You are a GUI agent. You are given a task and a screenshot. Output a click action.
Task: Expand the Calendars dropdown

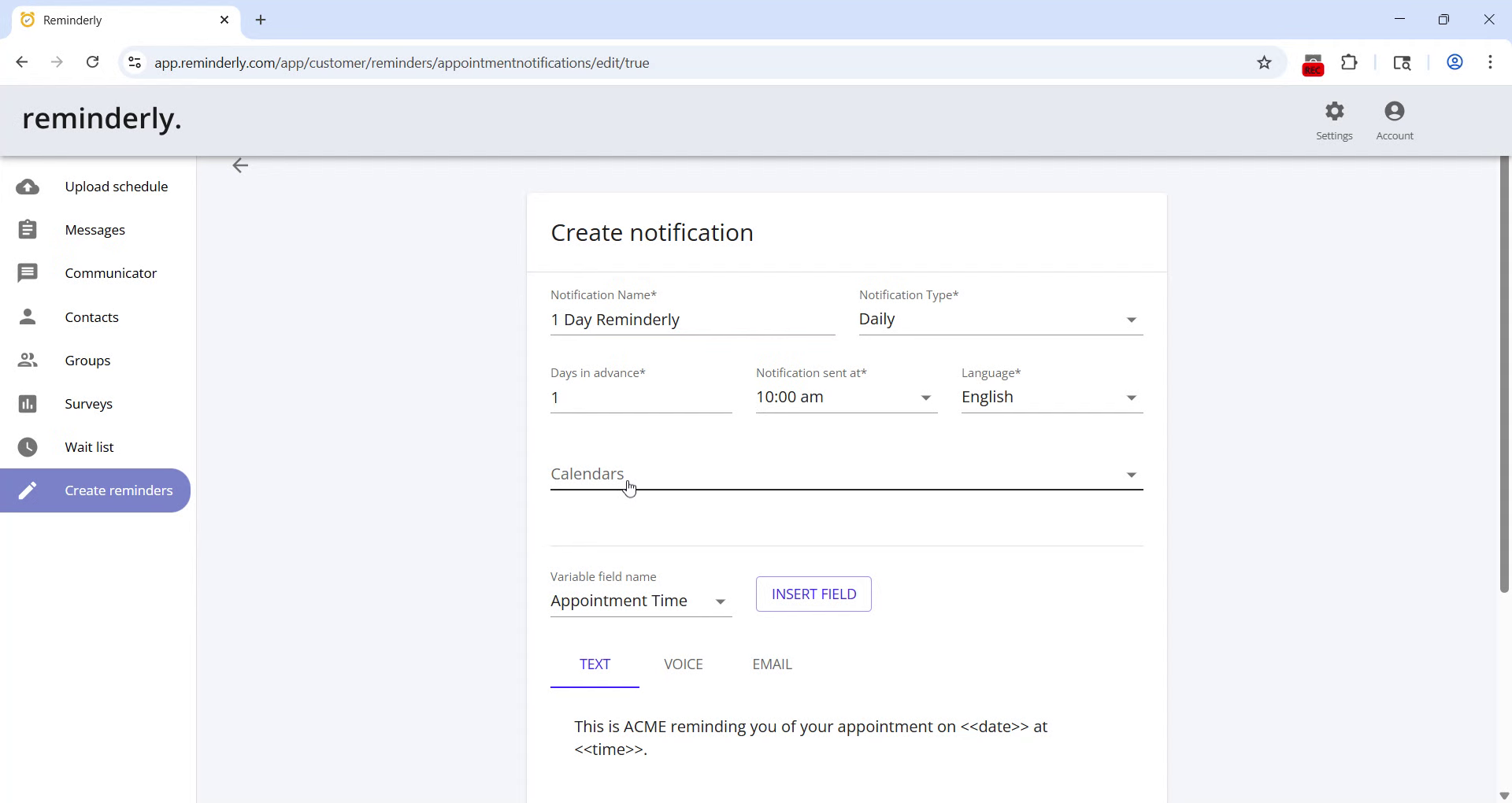click(x=846, y=475)
